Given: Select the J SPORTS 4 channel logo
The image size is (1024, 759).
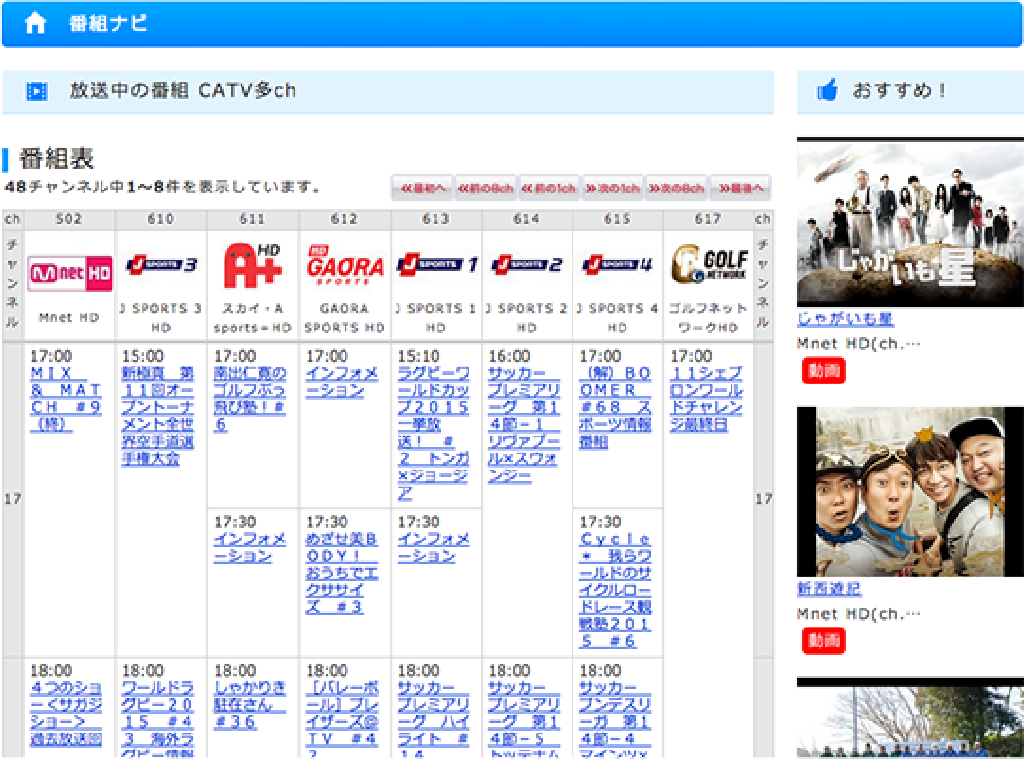Looking at the screenshot, I should [x=617, y=266].
